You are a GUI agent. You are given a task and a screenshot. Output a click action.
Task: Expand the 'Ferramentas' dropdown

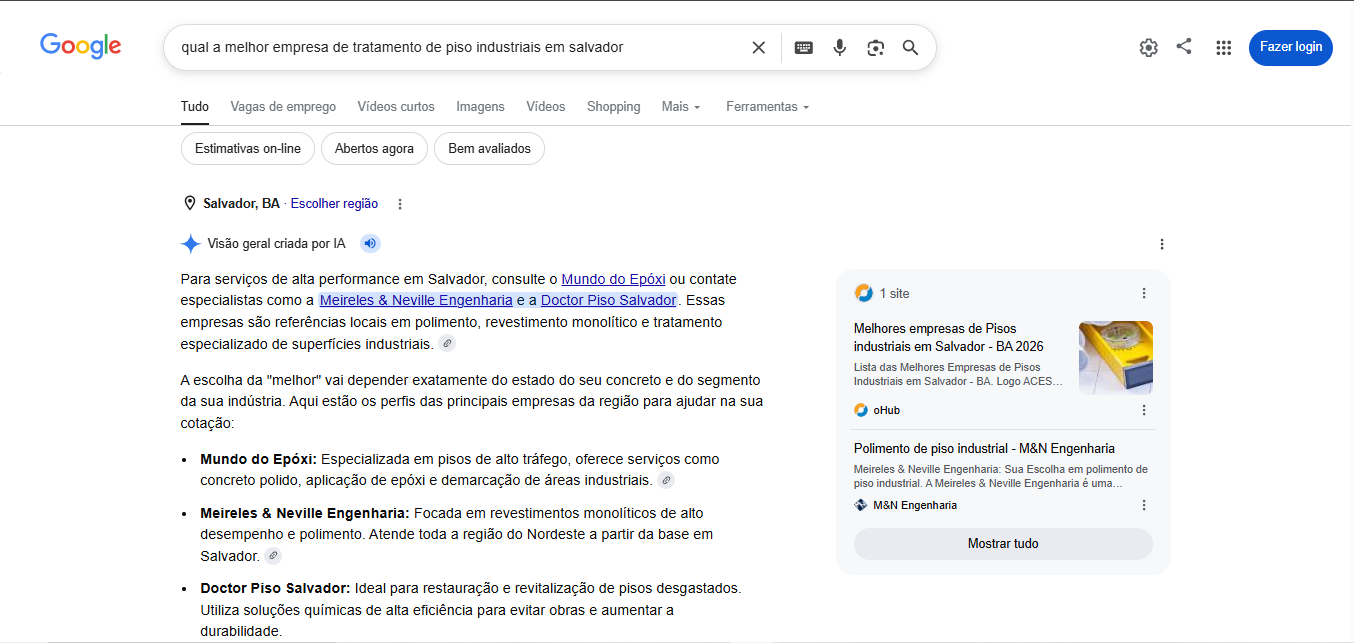coord(767,106)
